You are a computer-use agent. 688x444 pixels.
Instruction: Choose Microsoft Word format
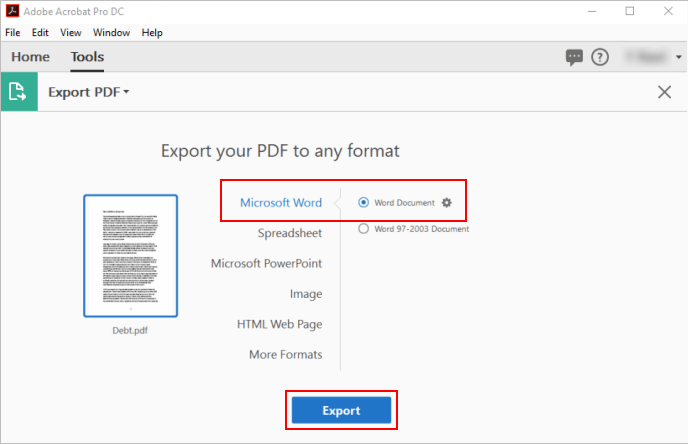pyautogui.click(x=281, y=203)
